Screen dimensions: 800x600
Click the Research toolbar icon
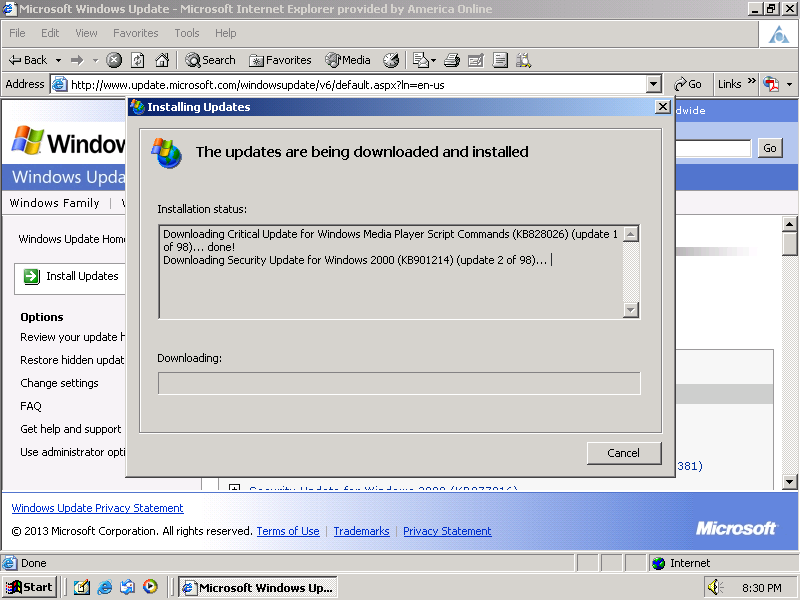click(x=523, y=60)
